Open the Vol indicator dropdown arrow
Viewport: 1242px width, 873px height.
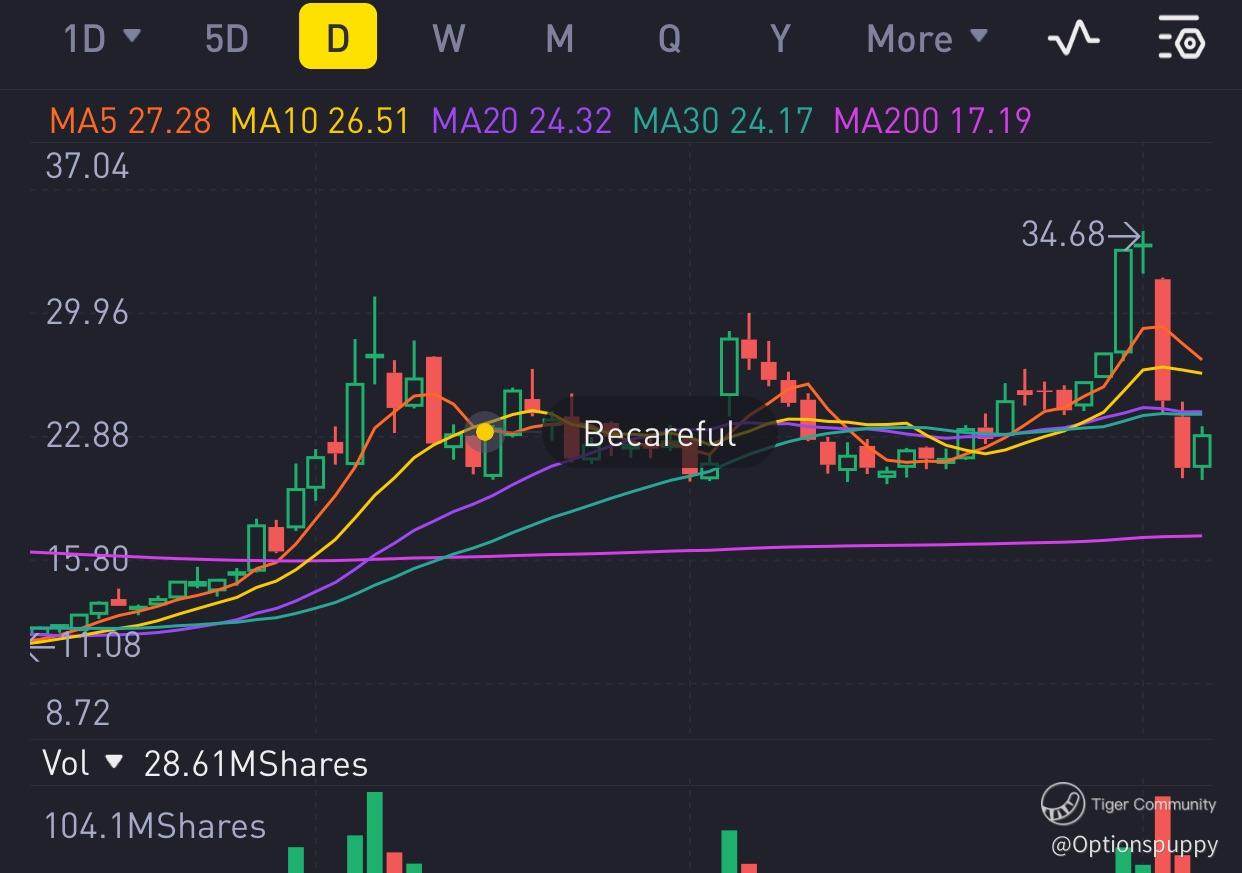114,762
